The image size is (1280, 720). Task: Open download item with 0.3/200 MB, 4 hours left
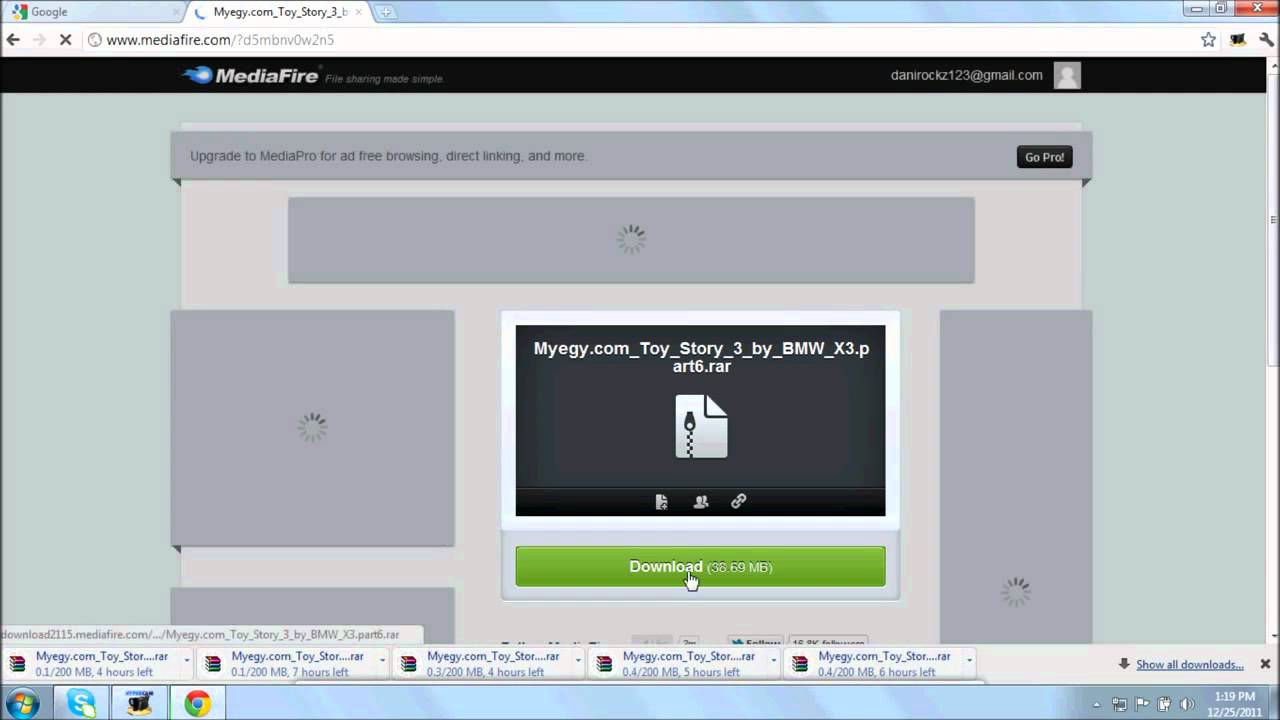pyautogui.click(x=480, y=664)
